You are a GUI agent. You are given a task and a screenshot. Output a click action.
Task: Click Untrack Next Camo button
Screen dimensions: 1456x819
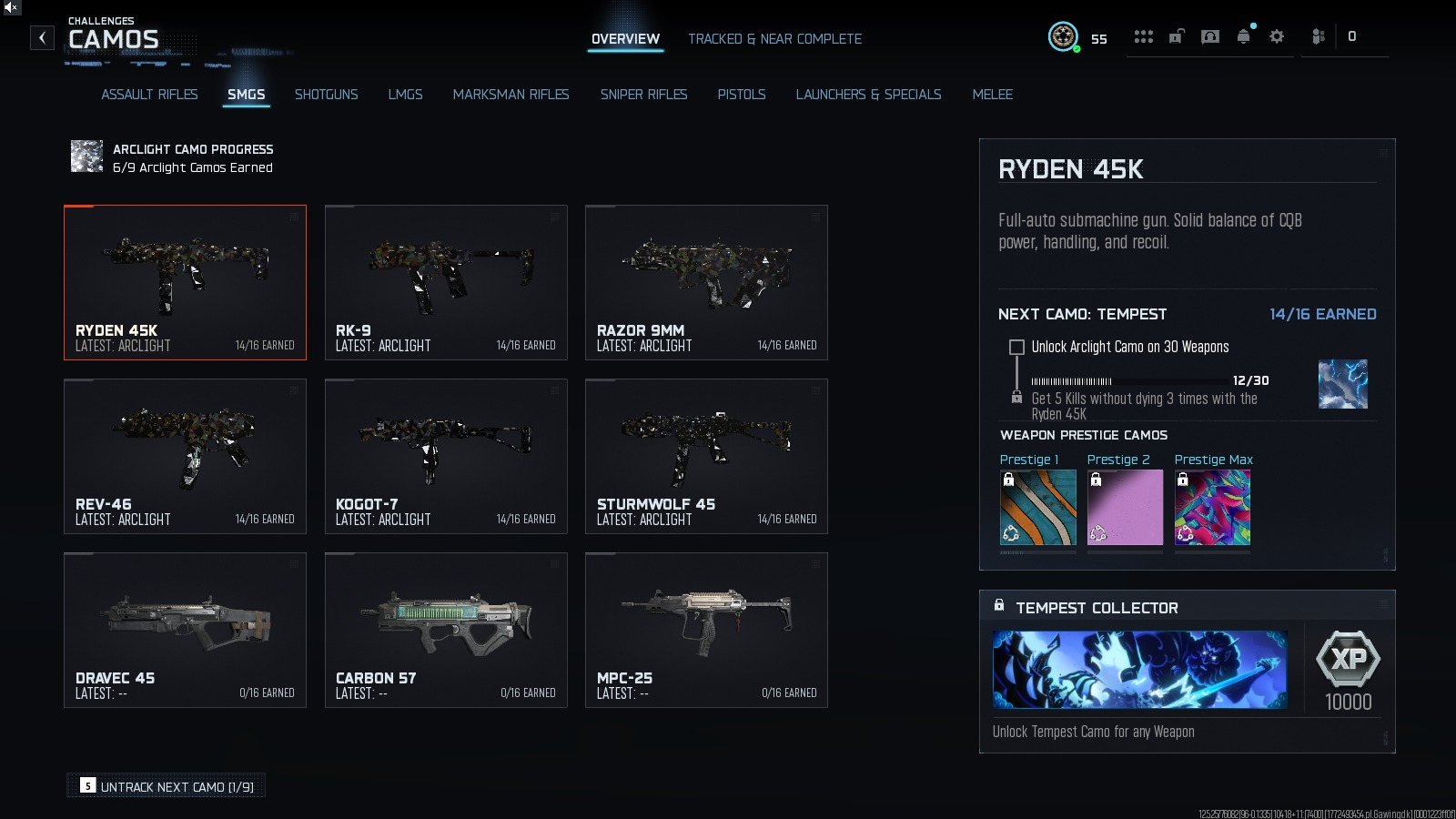click(x=166, y=785)
